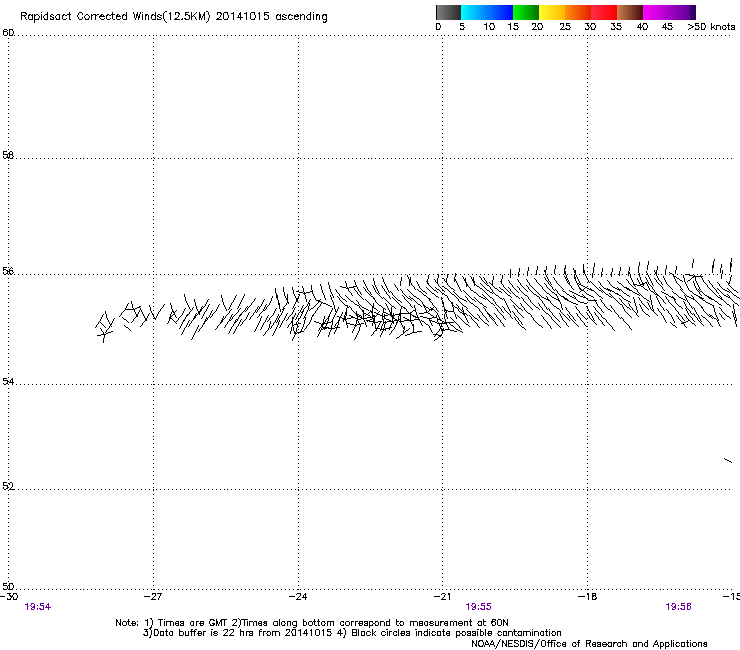Click the isolated wind barb near 52.5N
Image resolution: width=740 pixels, height=650 pixels.
click(x=728, y=460)
